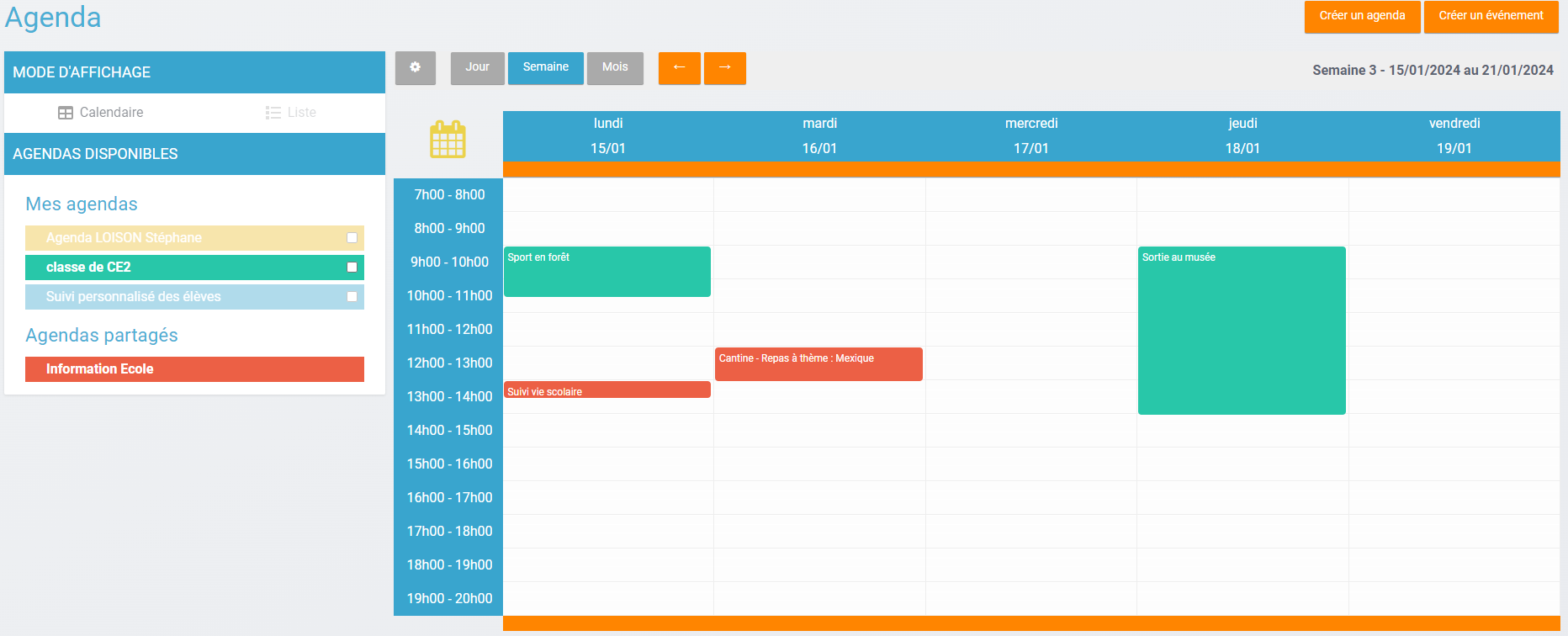Open the gear settings button
Image resolution: width=1568 pixels, height=636 pixels.
click(x=415, y=68)
